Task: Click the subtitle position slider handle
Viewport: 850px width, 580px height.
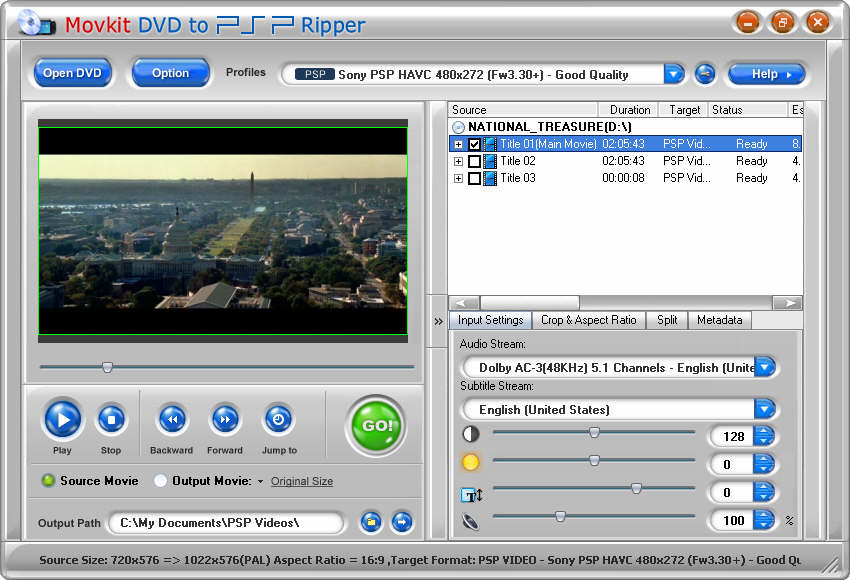Action: click(636, 489)
